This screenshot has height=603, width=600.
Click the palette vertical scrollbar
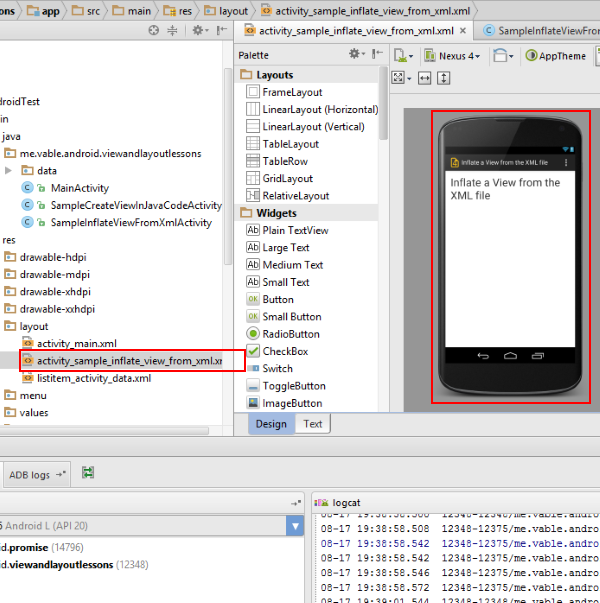tap(383, 104)
